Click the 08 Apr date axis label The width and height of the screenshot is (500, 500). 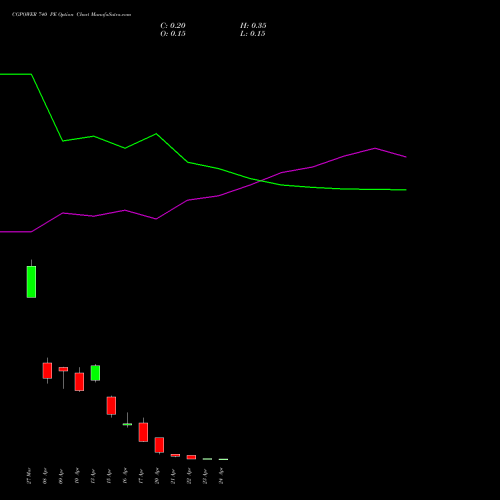click(x=45, y=476)
